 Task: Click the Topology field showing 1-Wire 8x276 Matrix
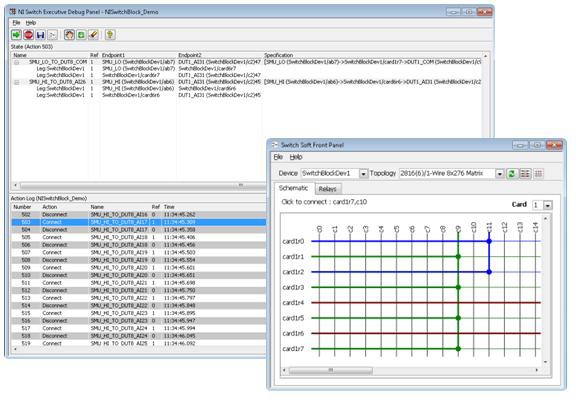tap(447, 173)
